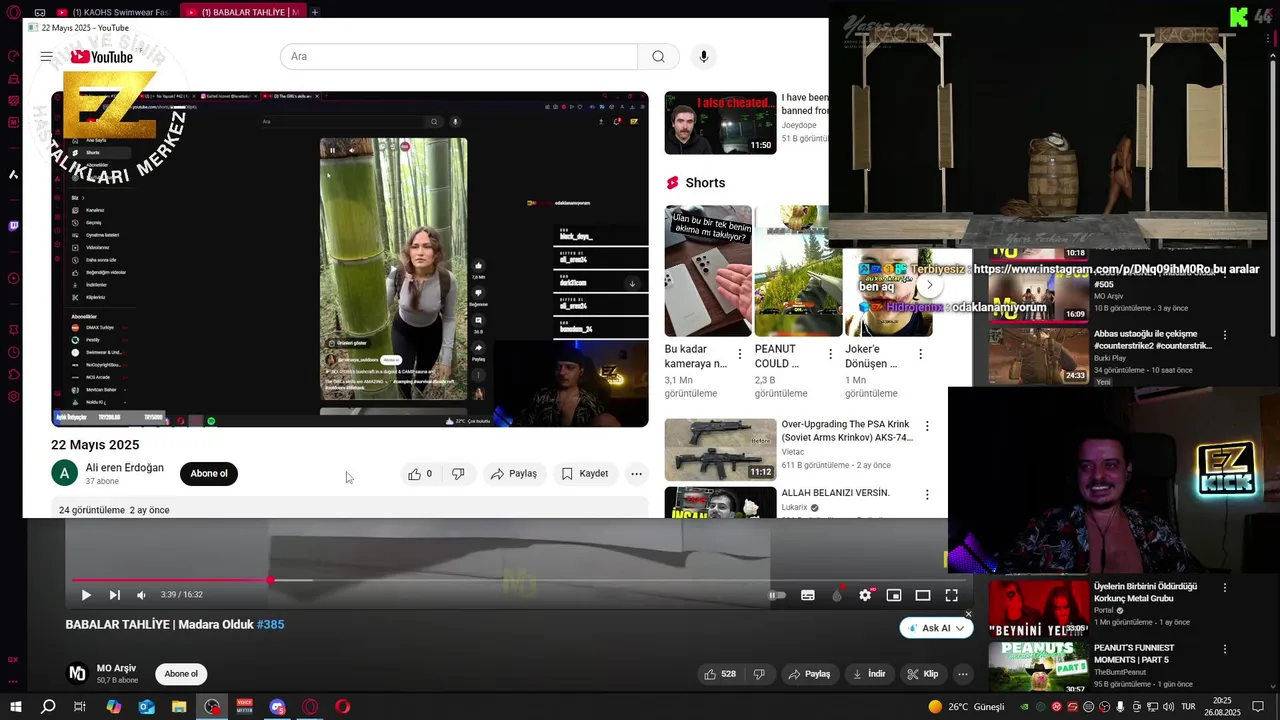
Task: Open MO Arşiv channel avatar
Action: point(77,673)
